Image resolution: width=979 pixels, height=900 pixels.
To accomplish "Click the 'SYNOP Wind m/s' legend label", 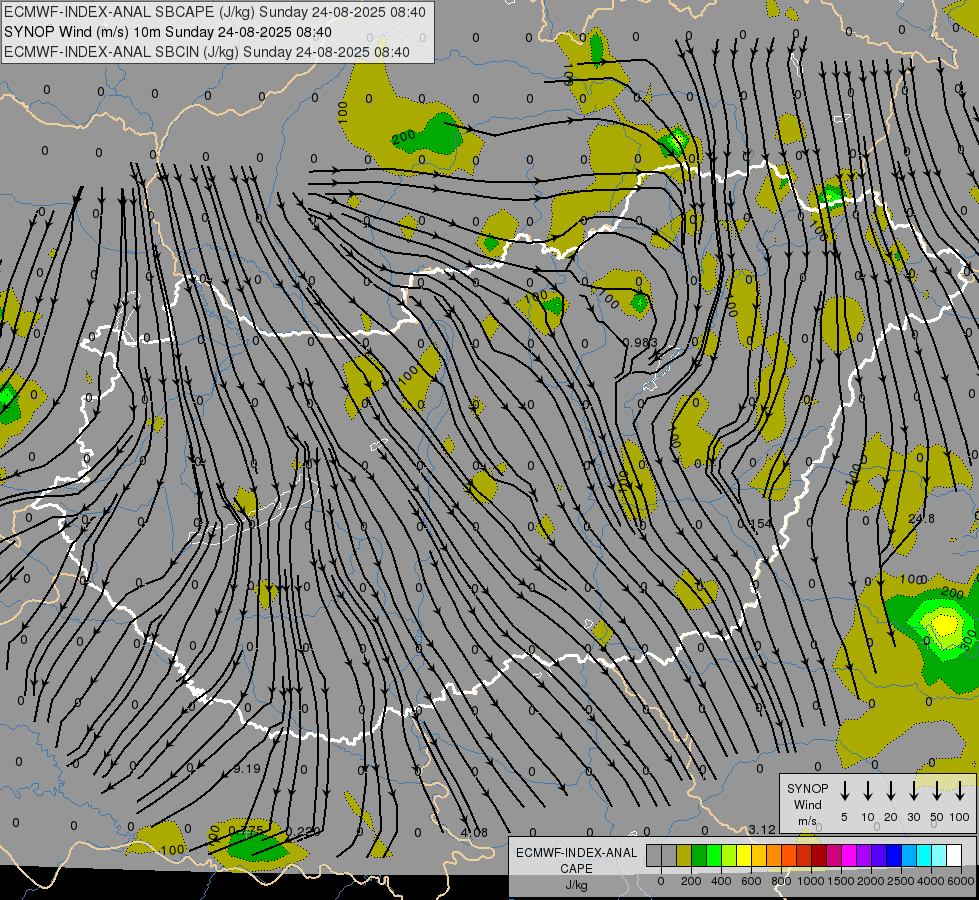I will [x=807, y=804].
